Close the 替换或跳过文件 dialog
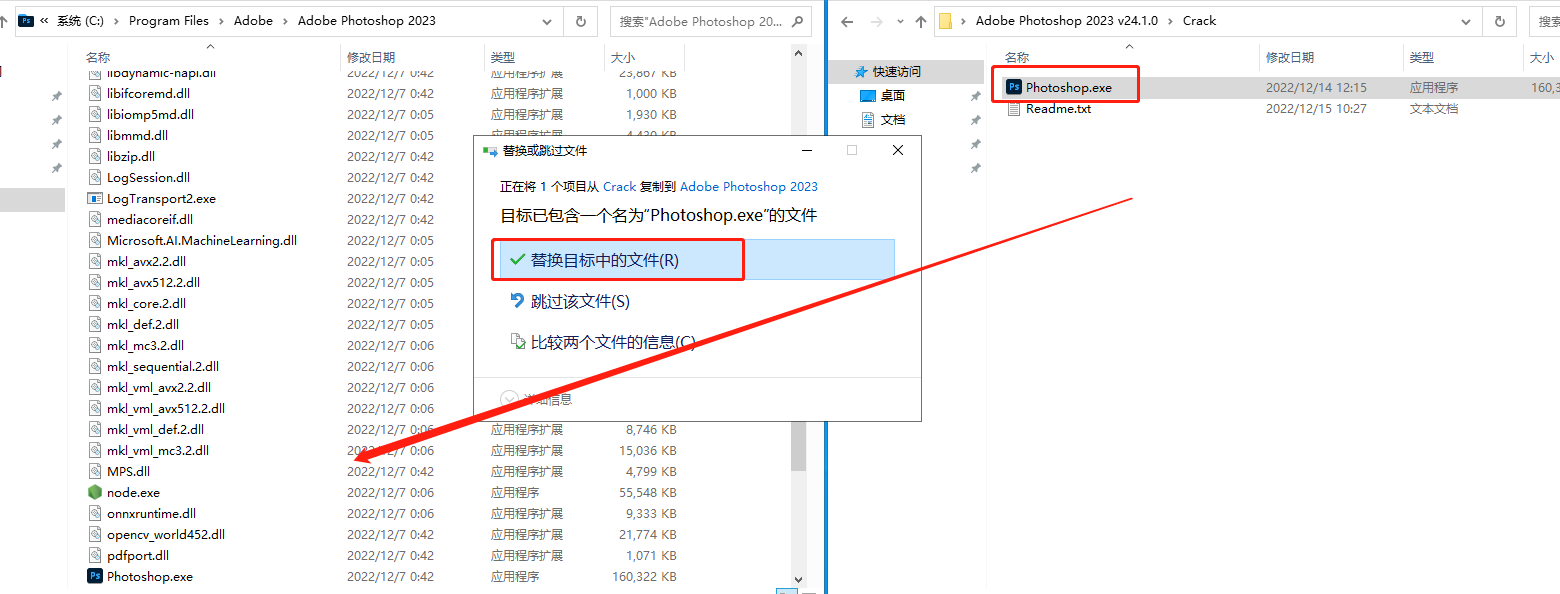Image resolution: width=1560 pixels, height=594 pixels. pos(897,150)
